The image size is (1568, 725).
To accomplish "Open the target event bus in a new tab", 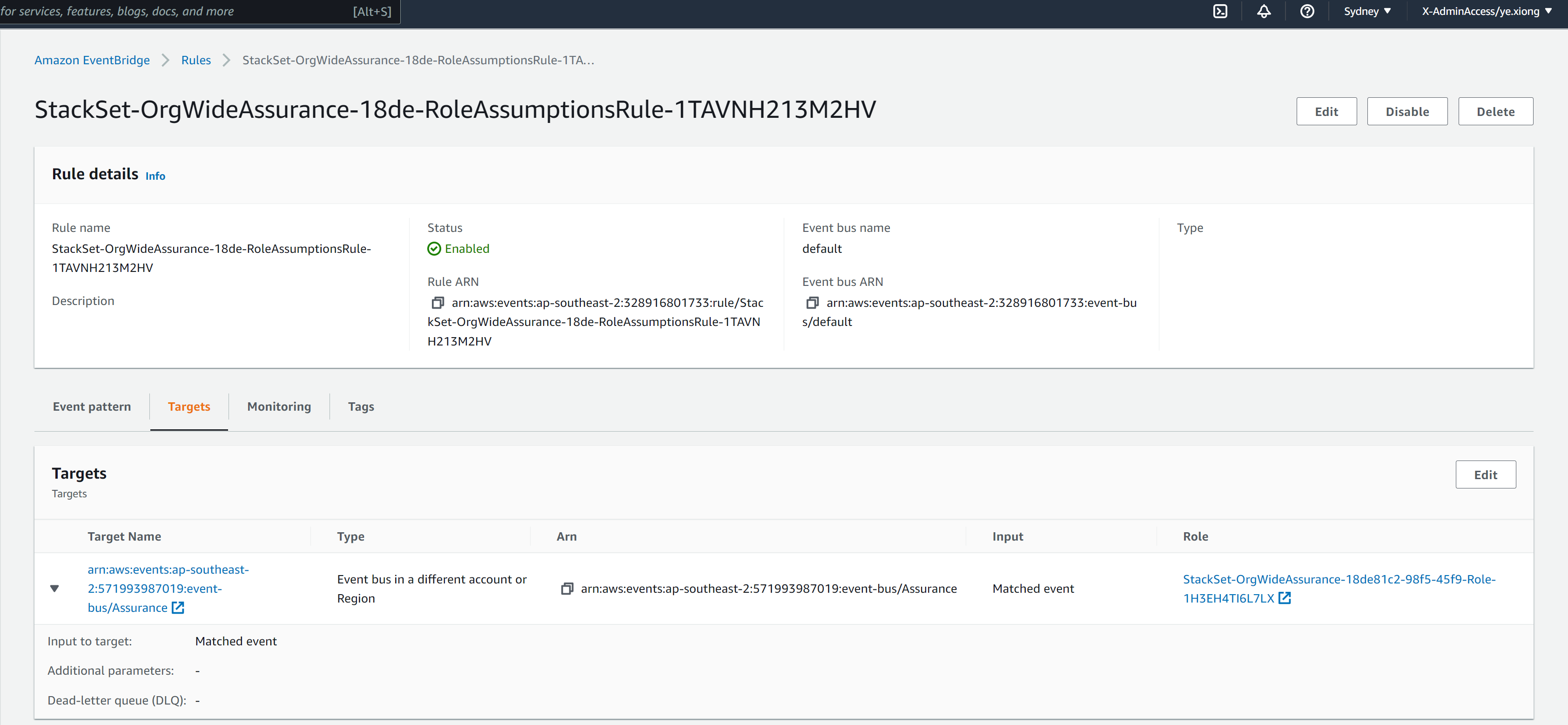I will coord(178,607).
